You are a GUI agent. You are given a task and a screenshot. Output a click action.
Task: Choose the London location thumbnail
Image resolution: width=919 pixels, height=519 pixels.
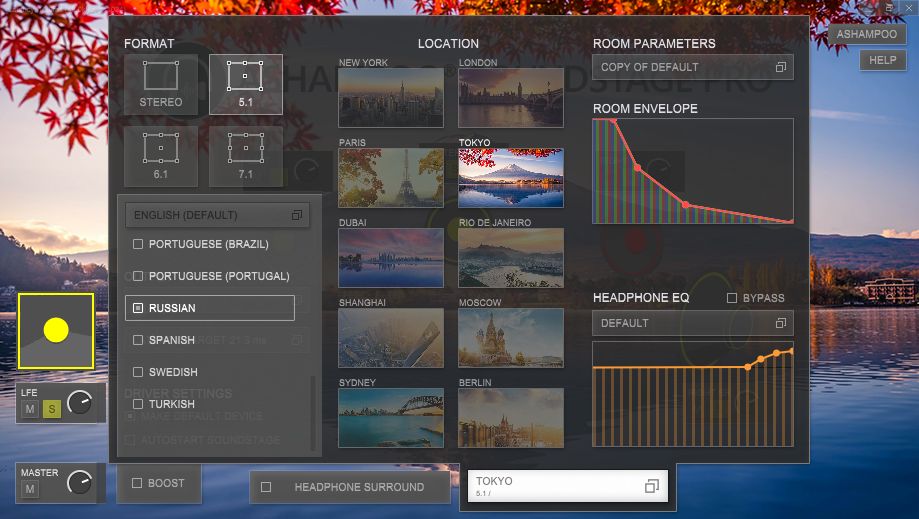point(510,98)
